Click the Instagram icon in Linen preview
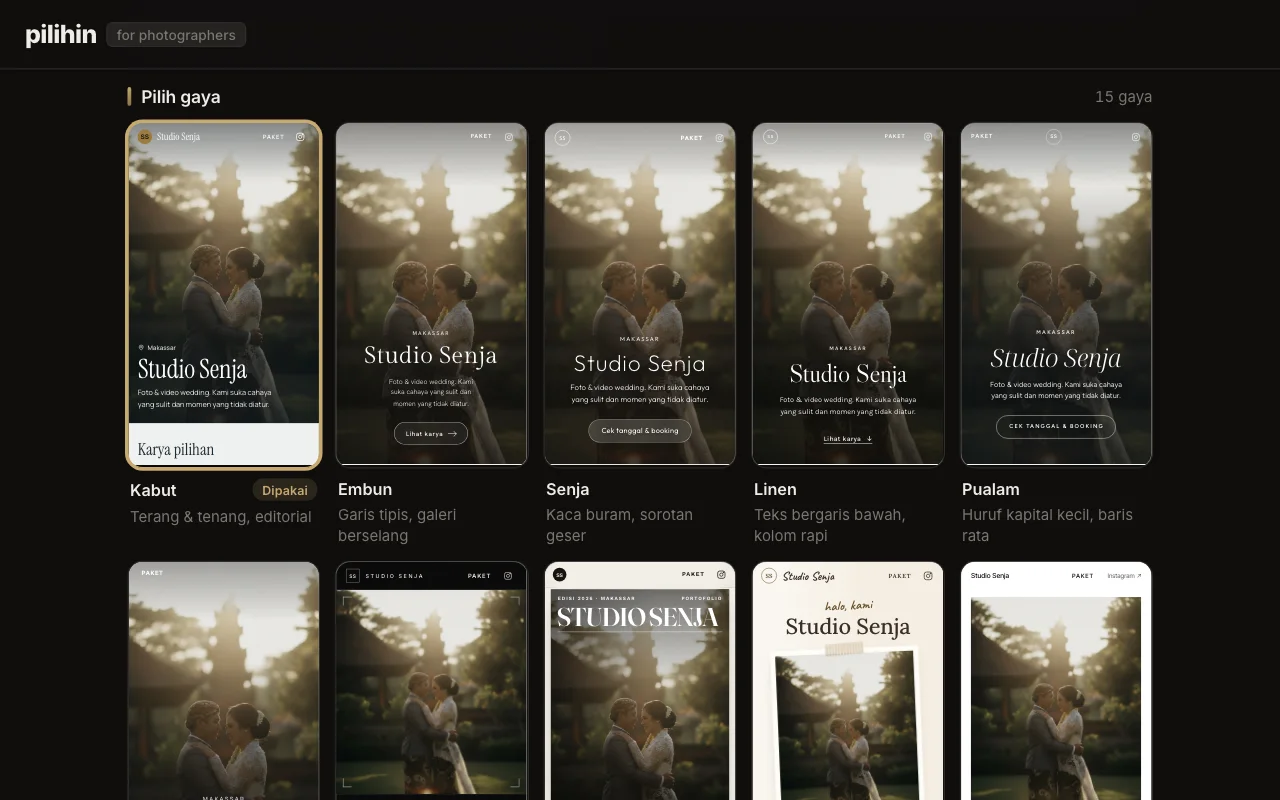Viewport: 1280px width, 800px height. [x=927, y=137]
